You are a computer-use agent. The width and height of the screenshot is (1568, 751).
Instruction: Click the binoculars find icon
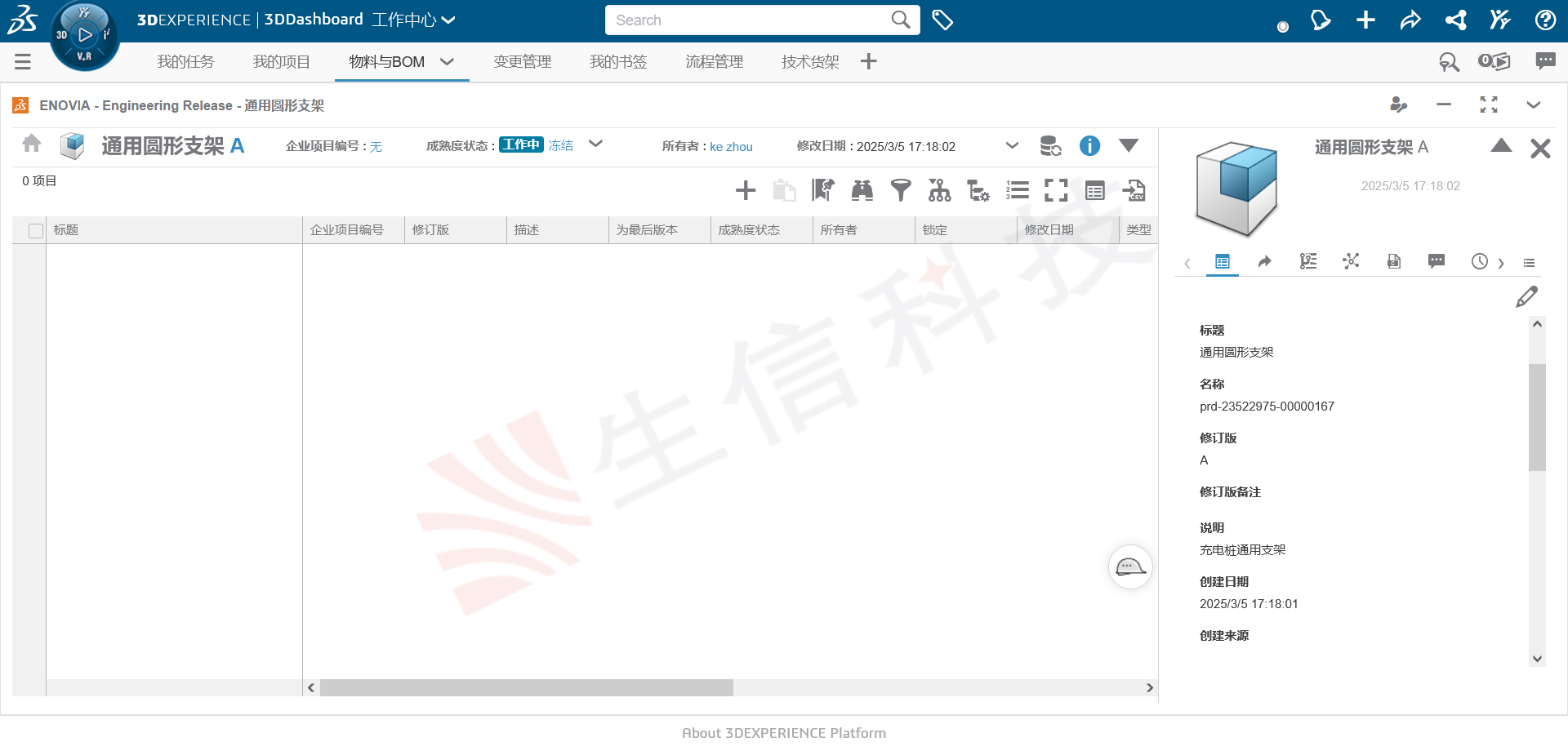(x=862, y=190)
